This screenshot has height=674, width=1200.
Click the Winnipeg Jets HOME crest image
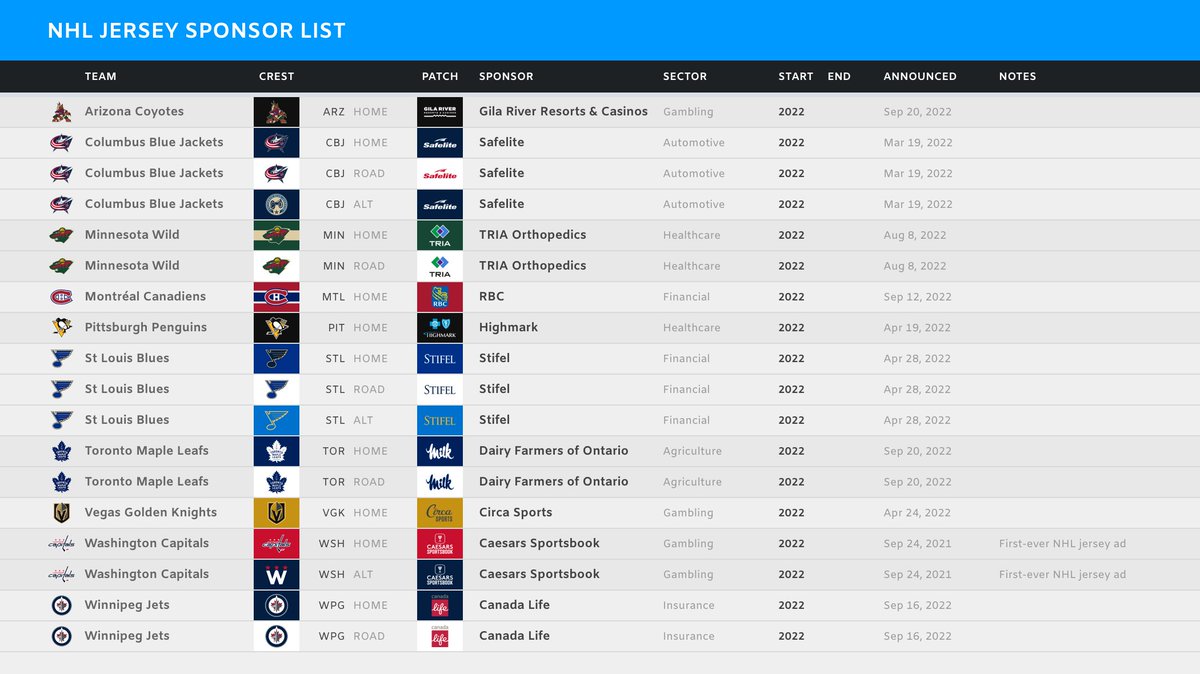(276, 605)
